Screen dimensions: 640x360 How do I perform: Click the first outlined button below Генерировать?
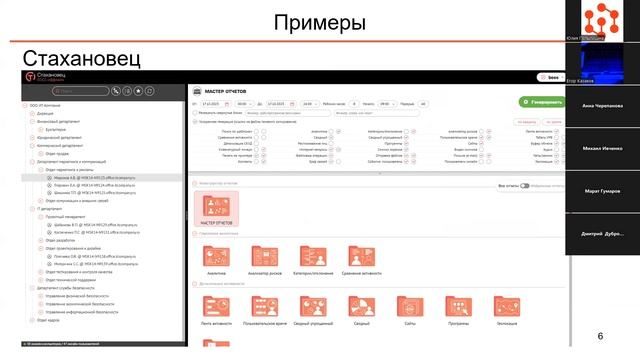tap(527, 122)
